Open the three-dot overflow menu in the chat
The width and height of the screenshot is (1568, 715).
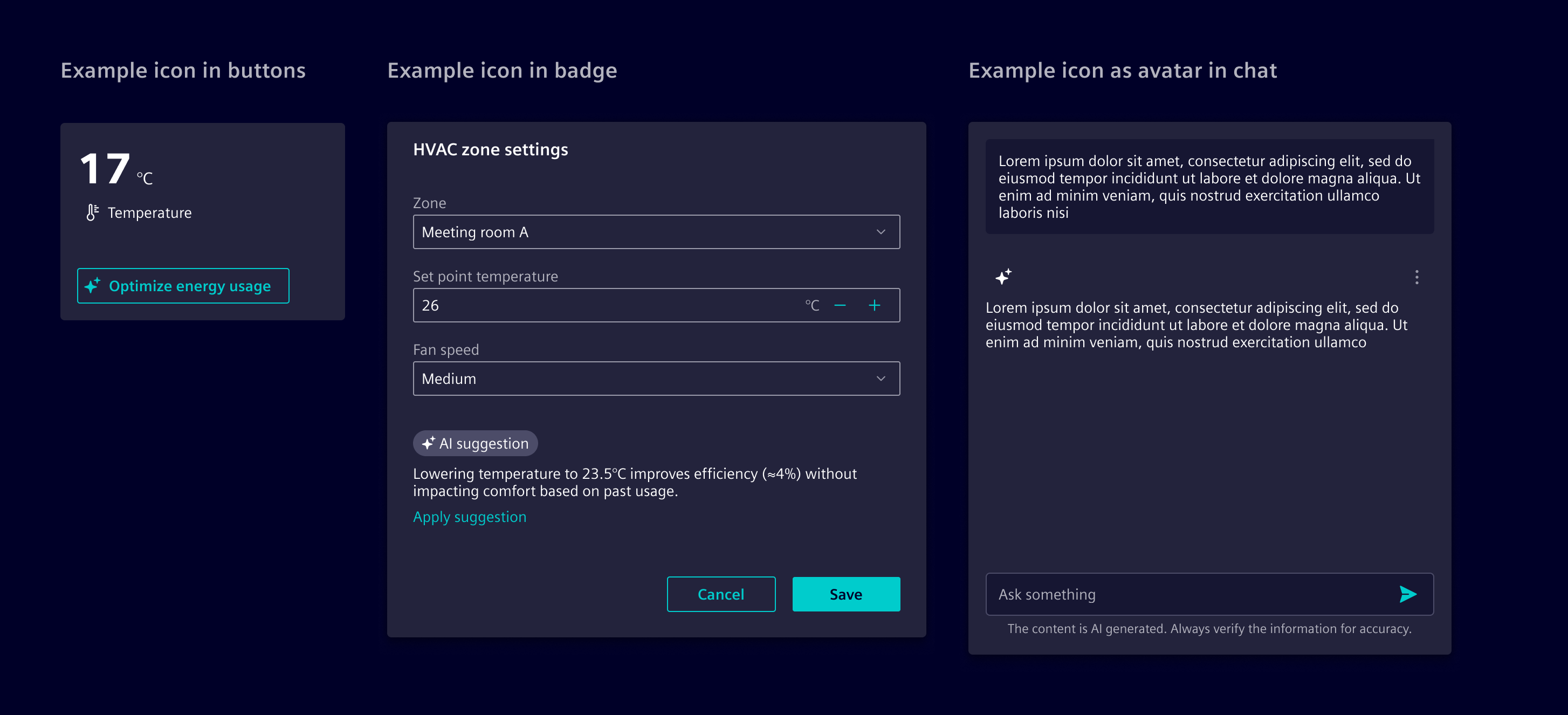(x=1416, y=278)
